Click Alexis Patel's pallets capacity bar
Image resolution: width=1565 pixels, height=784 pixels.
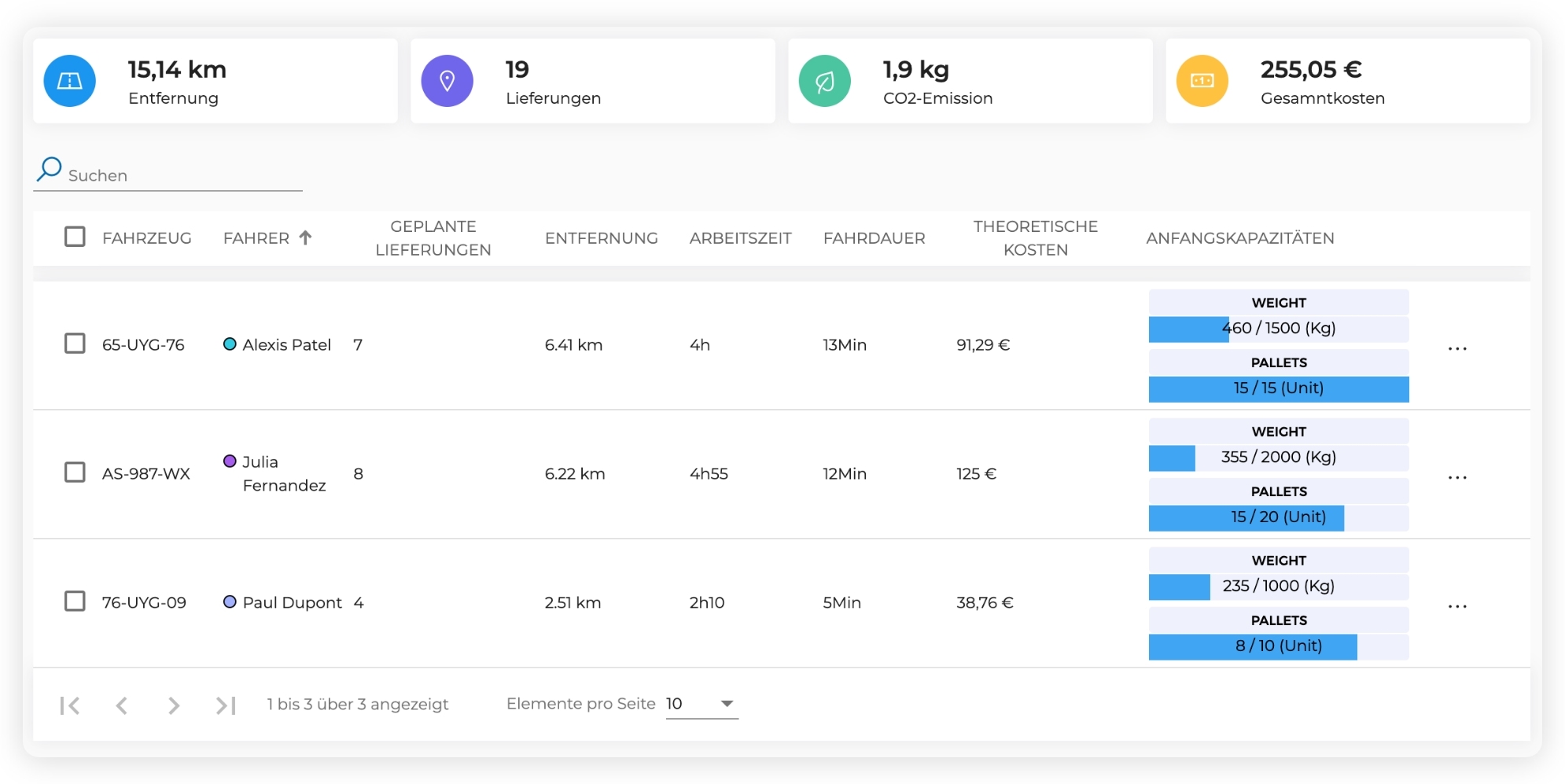[1278, 388]
